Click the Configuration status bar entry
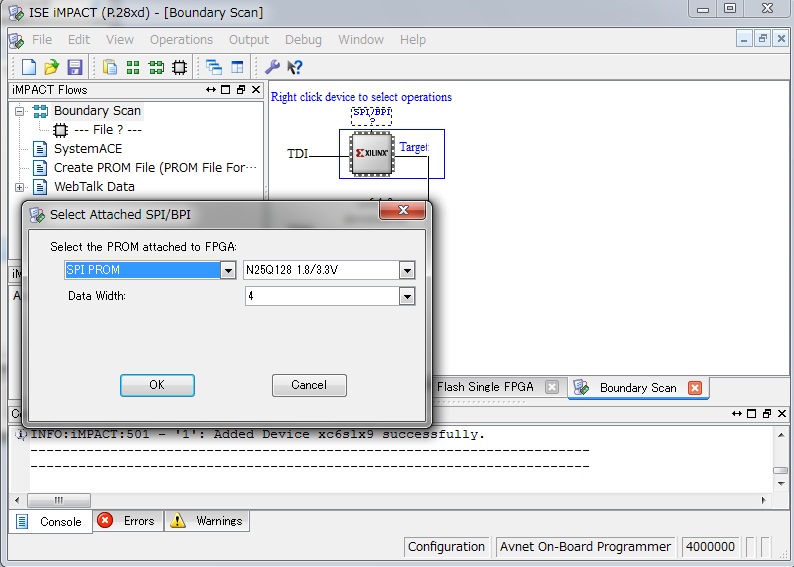Image resolution: width=794 pixels, height=567 pixels. tap(446, 547)
